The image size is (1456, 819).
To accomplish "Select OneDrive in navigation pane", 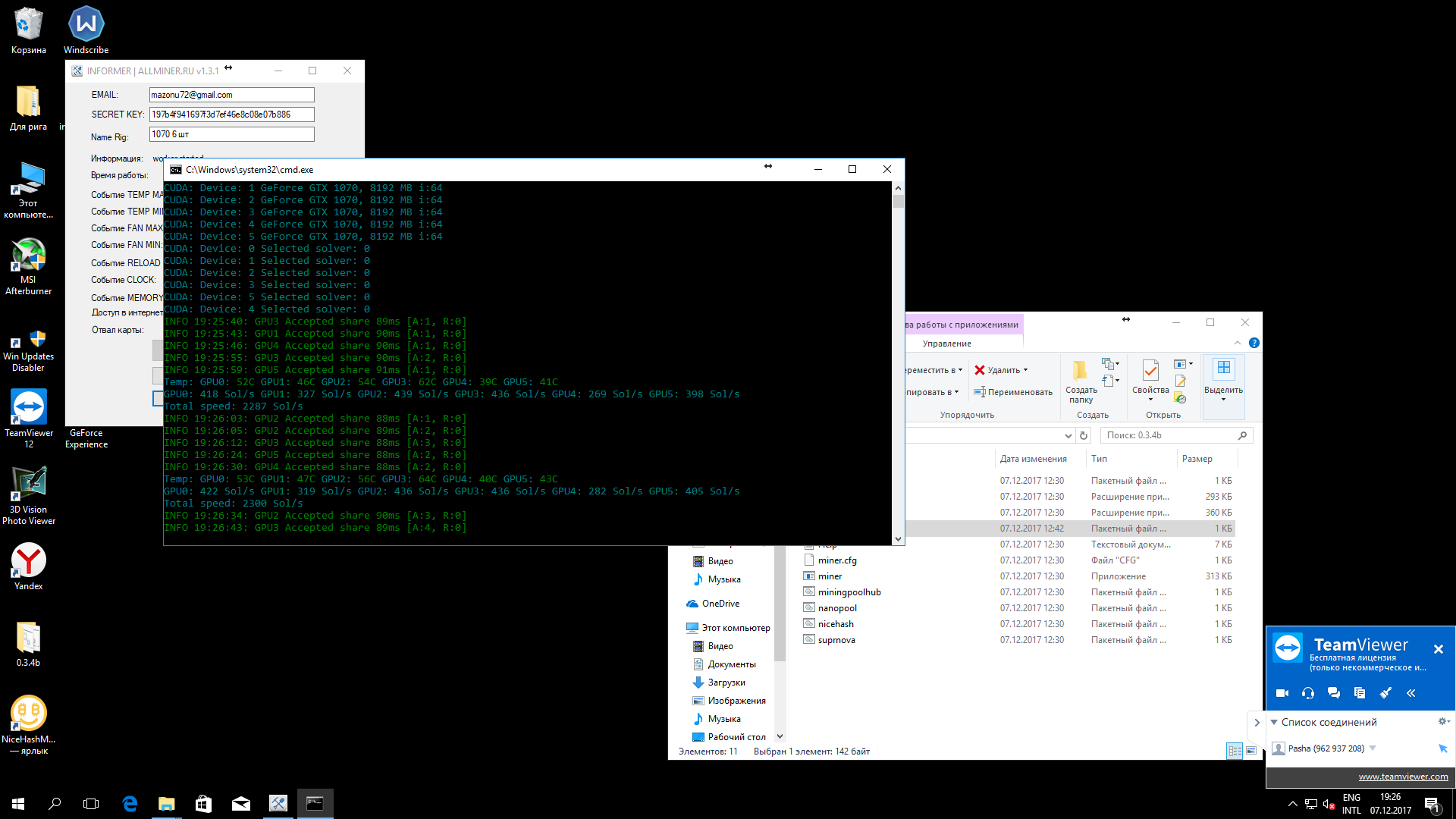I will pos(720,604).
